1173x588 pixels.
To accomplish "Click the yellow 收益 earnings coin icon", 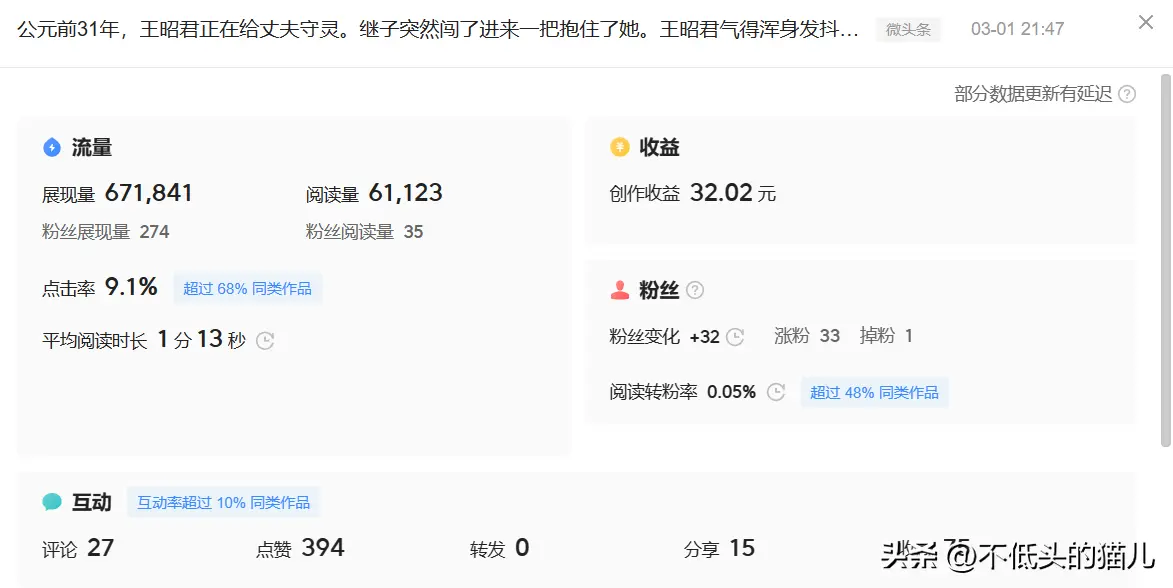I will pyautogui.click(x=620, y=147).
